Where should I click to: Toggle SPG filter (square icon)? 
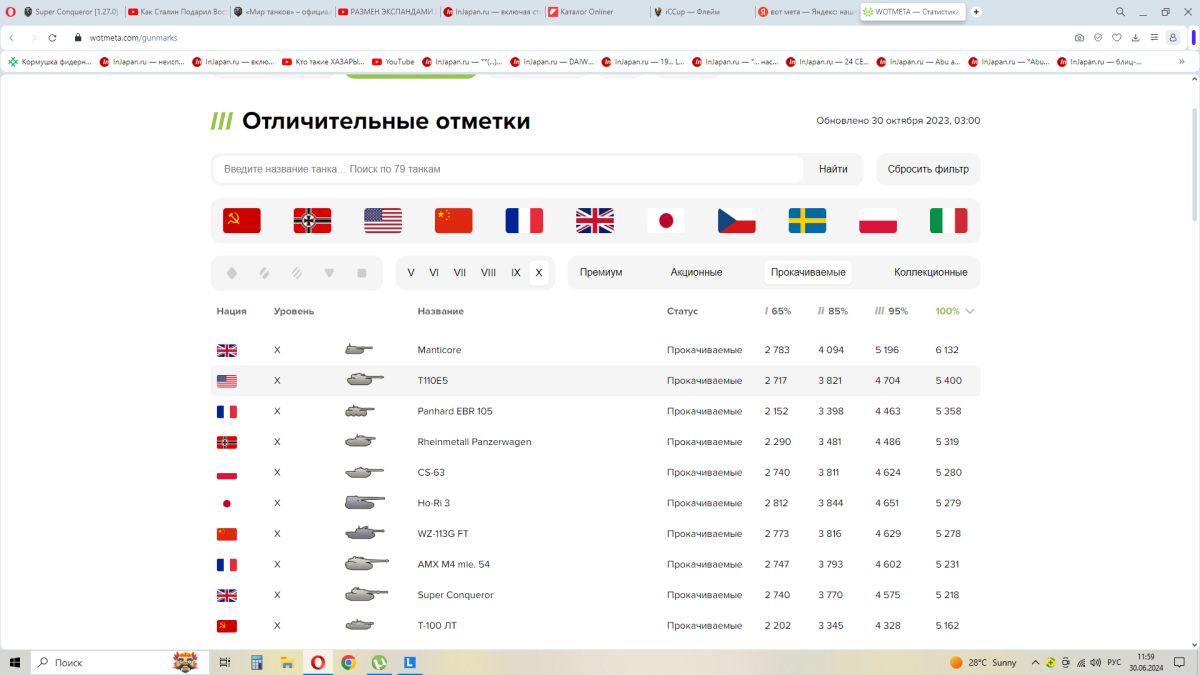(362, 273)
